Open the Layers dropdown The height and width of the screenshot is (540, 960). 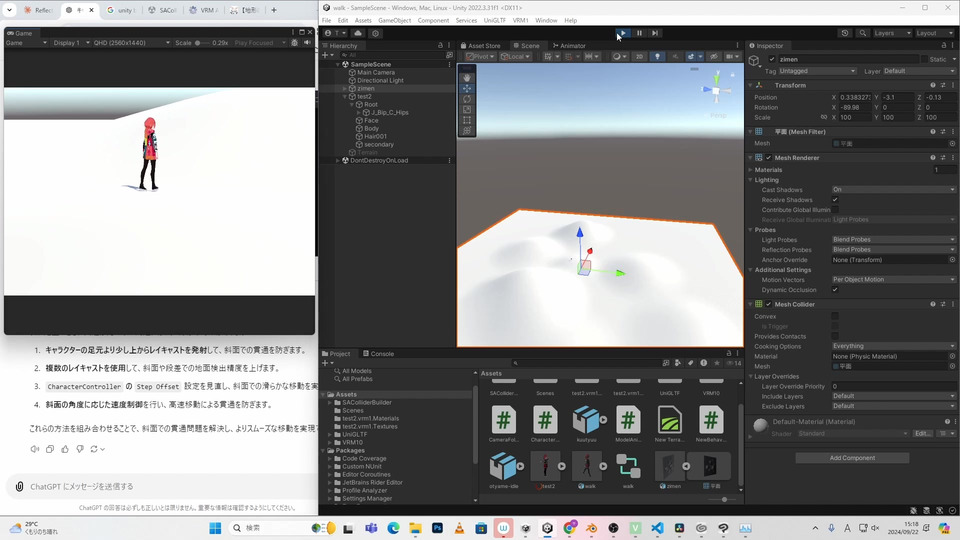[x=892, y=33]
